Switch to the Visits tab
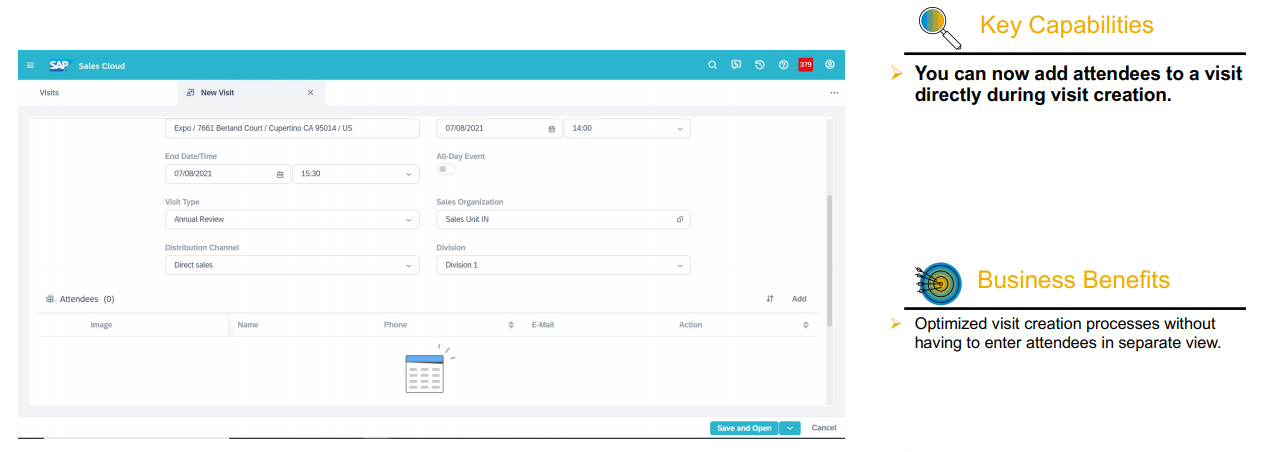This screenshot has width=1271, height=452. (49, 92)
